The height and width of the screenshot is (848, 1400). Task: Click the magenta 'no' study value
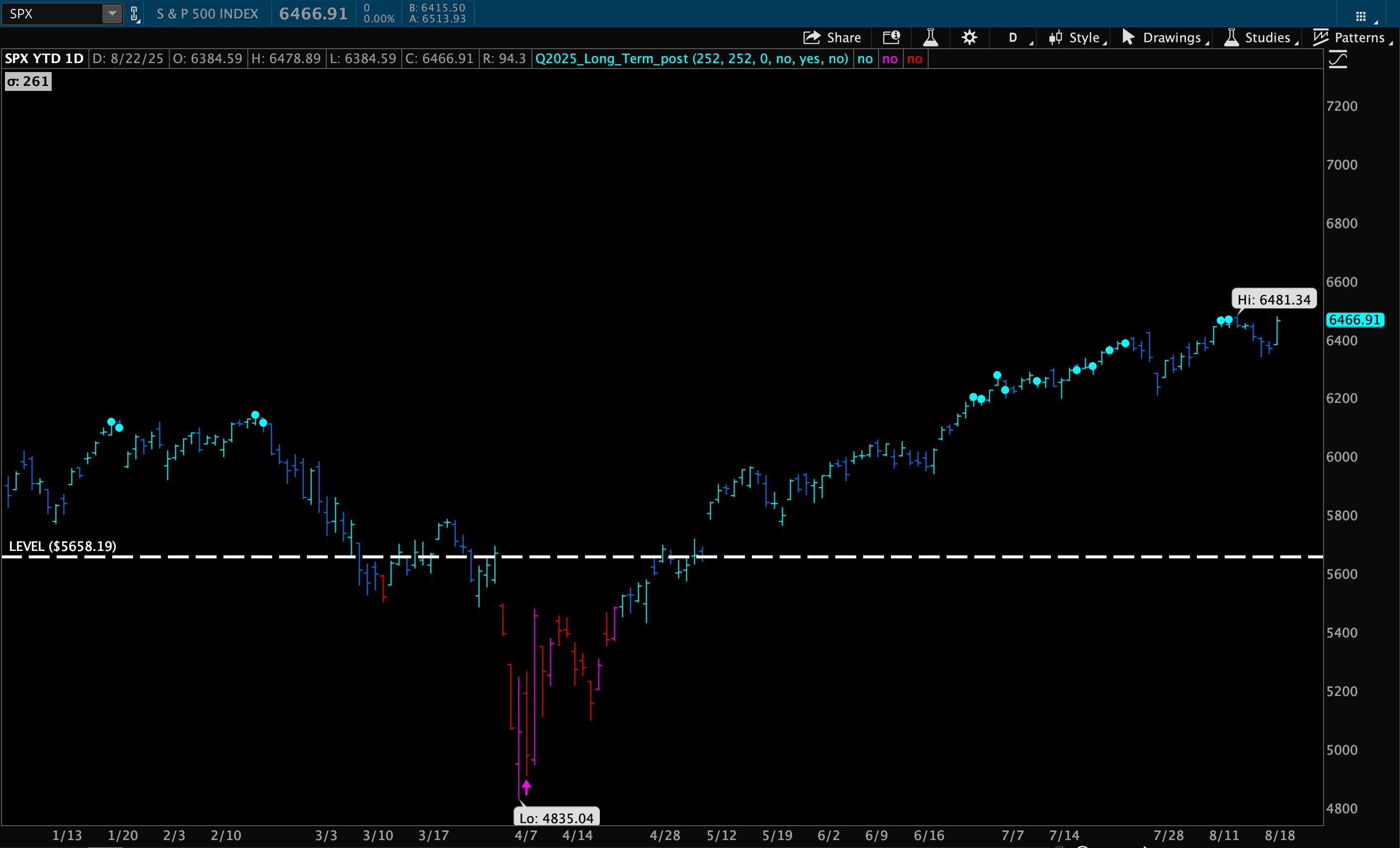point(890,59)
